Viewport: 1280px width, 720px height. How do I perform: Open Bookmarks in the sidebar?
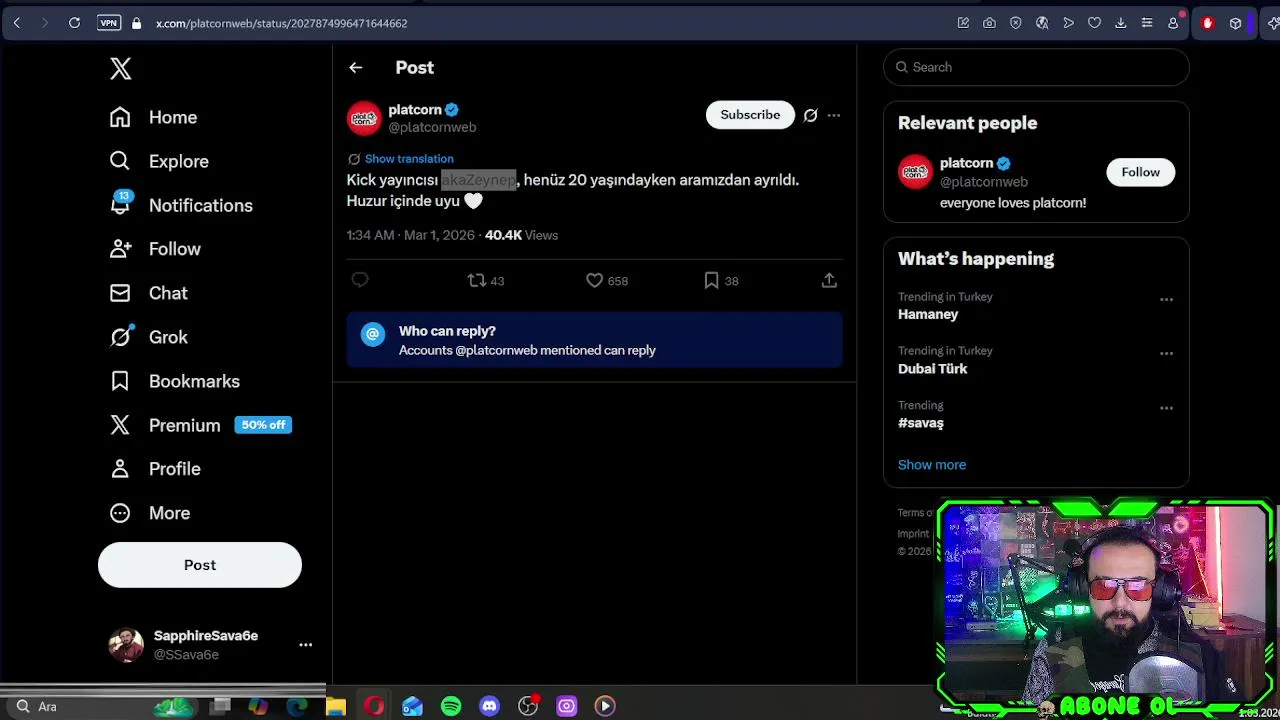tap(175, 381)
